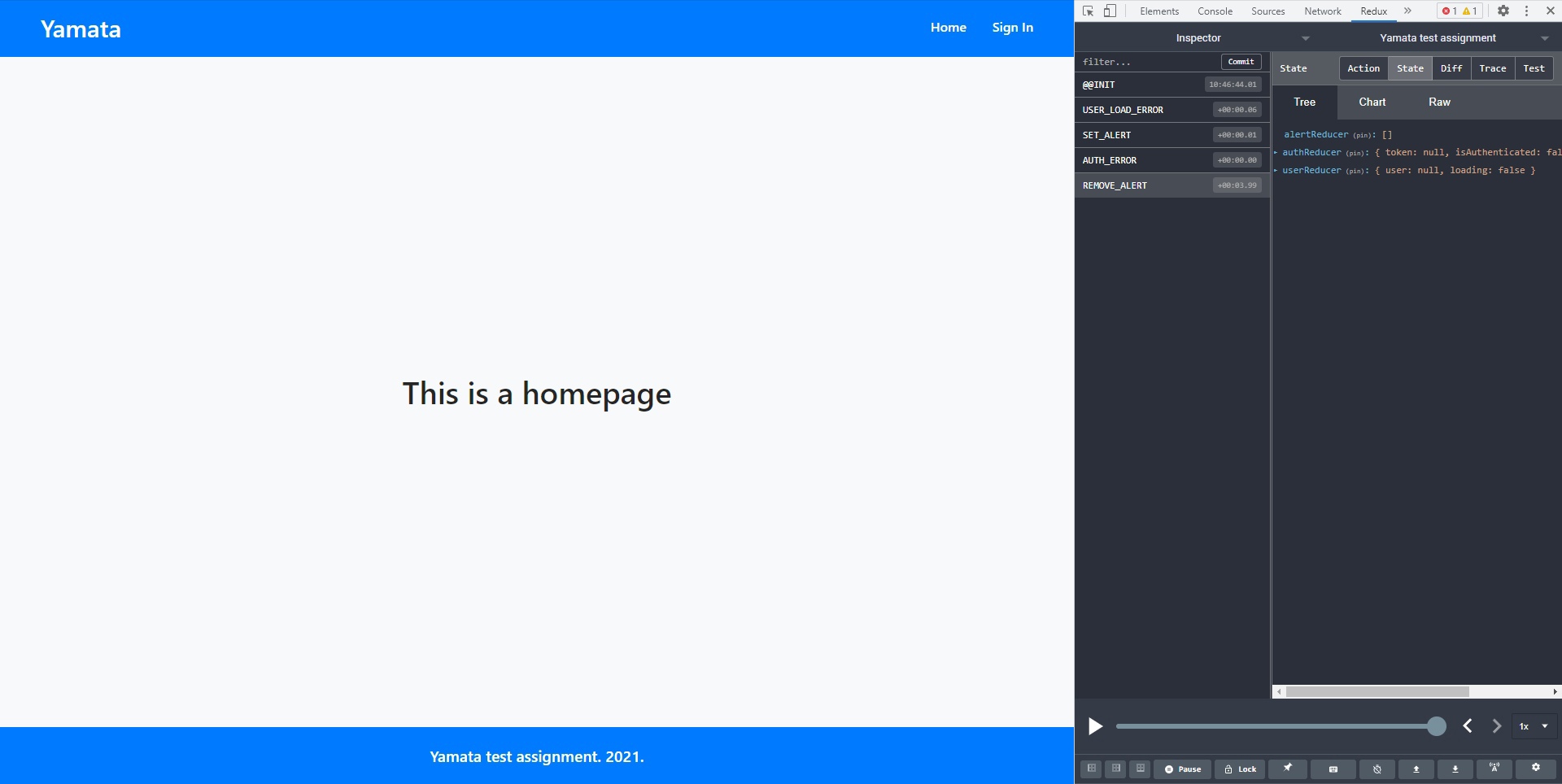Focus the action filter input
This screenshot has width=1562, height=784.
tap(1149, 62)
